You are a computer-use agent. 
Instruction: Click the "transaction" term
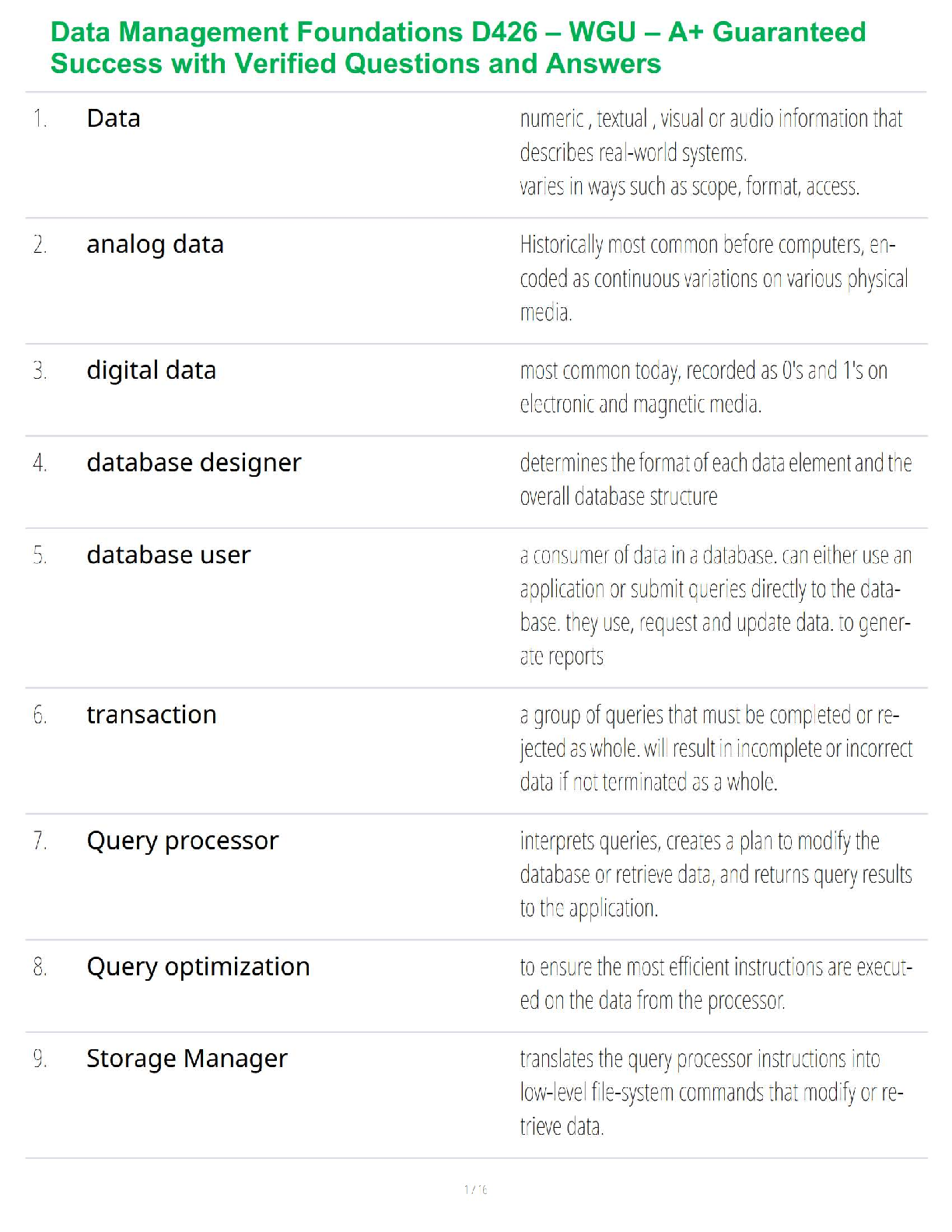coord(152,715)
